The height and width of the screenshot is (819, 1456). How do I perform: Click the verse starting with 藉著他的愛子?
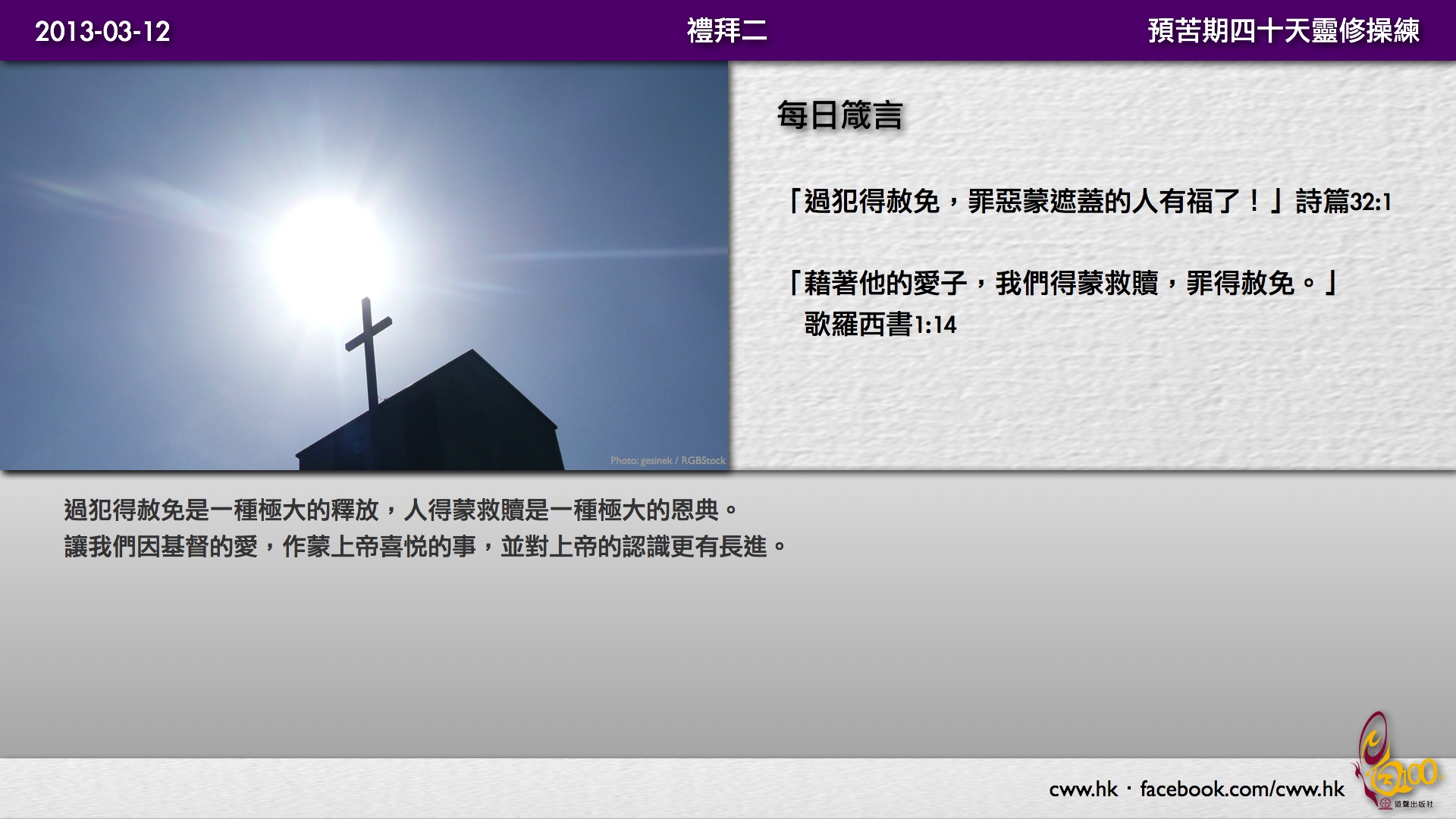[1062, 284]
